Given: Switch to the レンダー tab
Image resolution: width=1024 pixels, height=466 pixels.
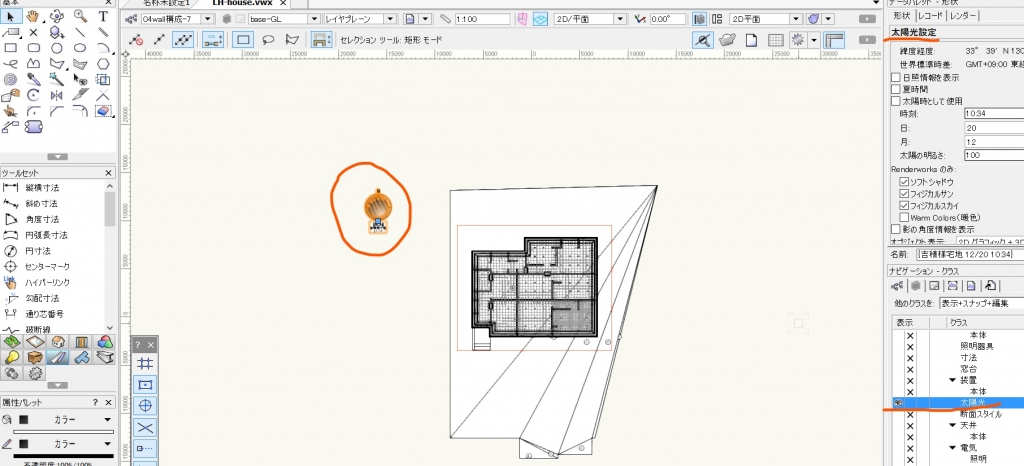Looking at the screenshot, I should click(x=964, y=15).
